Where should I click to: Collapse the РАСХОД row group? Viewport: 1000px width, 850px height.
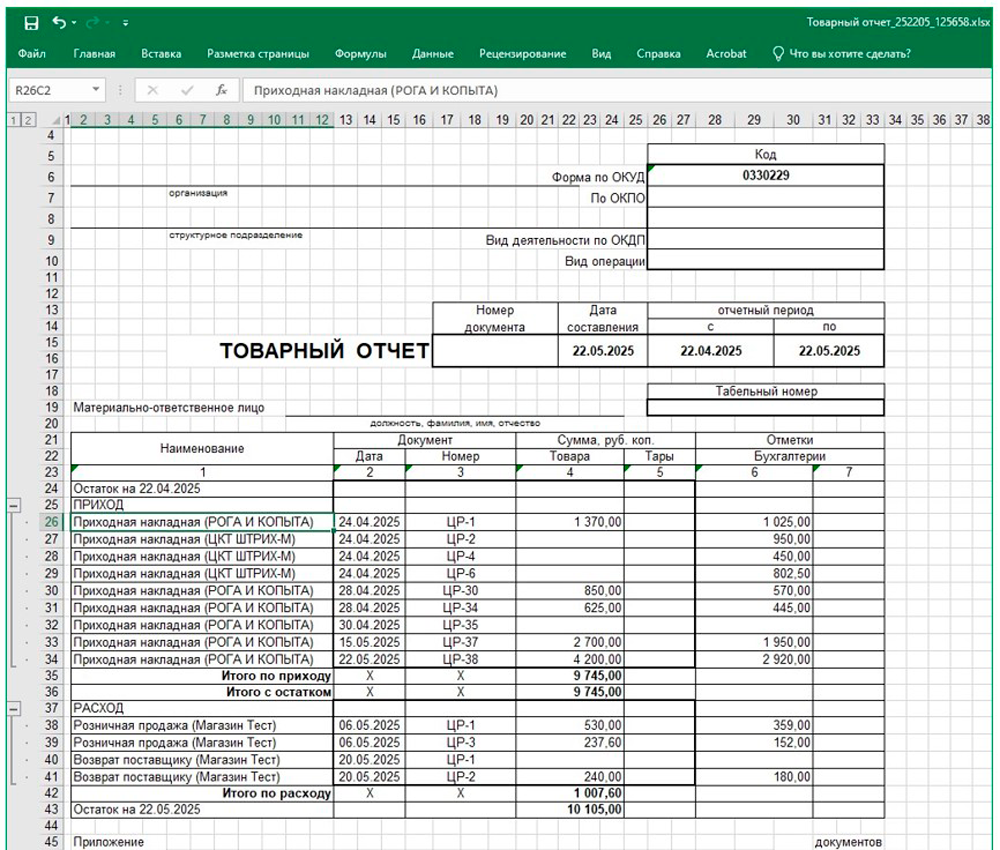[x=13, y=708]
